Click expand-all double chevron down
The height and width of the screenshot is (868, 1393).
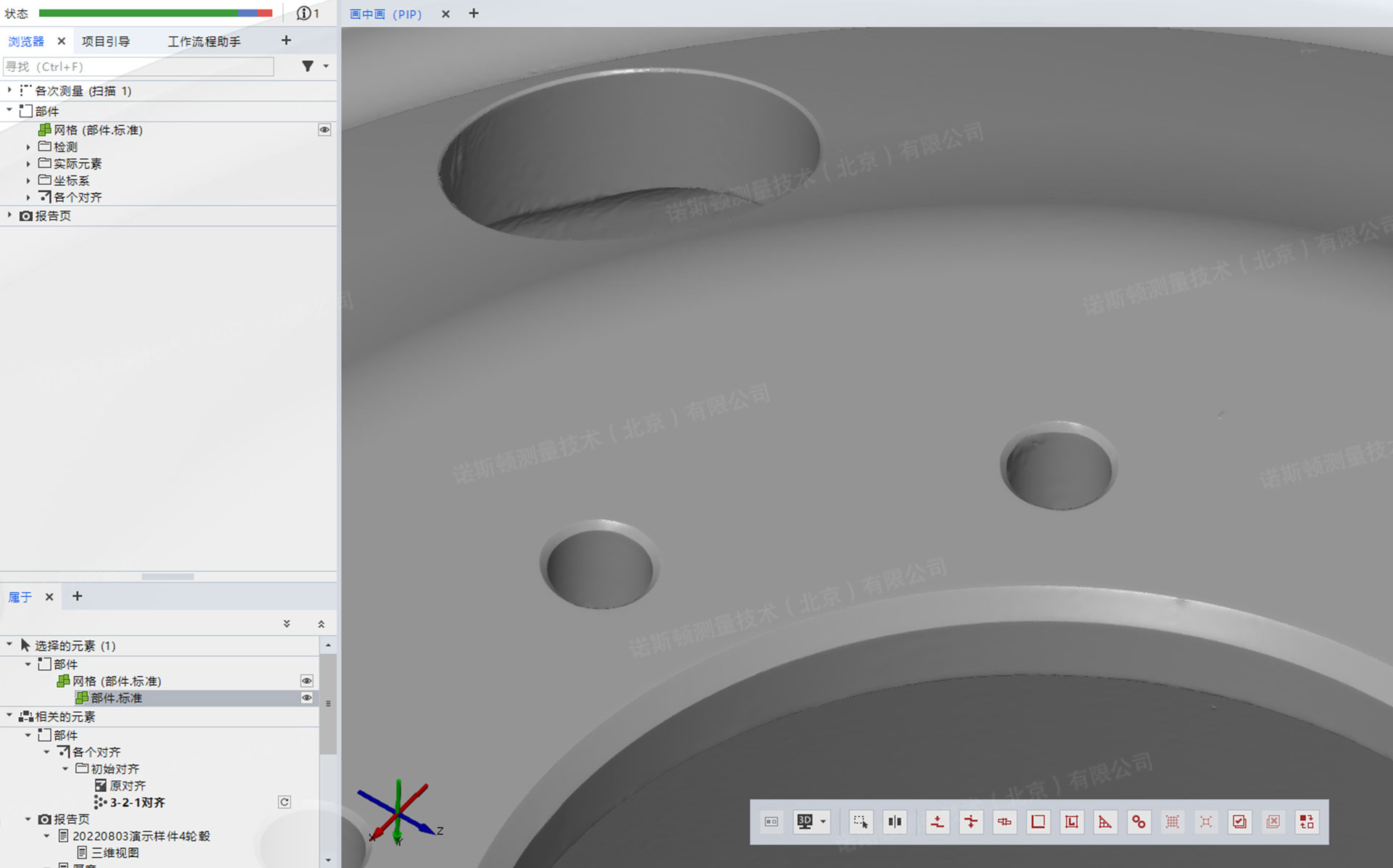tap(287, 624)
